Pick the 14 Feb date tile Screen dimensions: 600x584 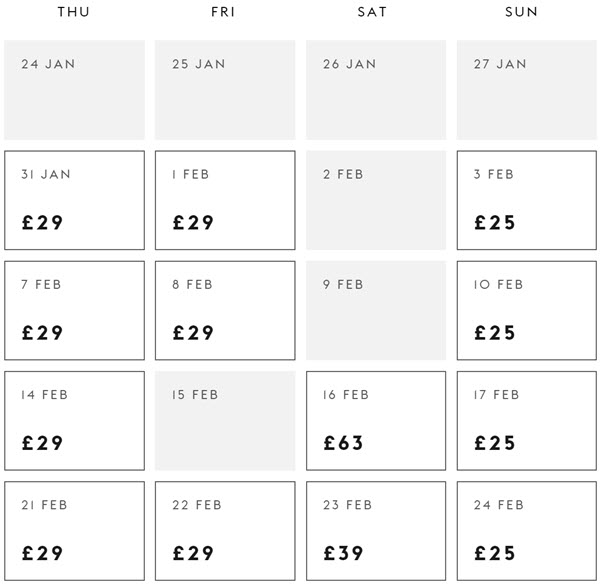75,421
